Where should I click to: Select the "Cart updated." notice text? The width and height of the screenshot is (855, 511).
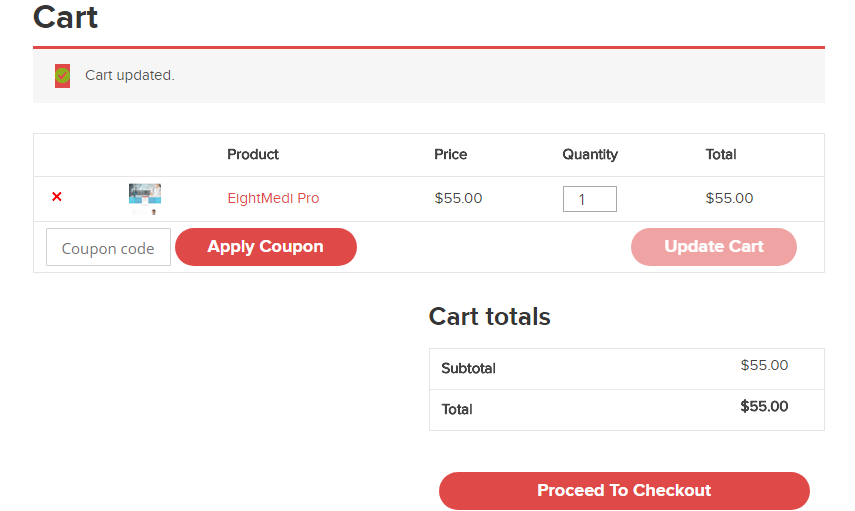[x=130, y=75]
